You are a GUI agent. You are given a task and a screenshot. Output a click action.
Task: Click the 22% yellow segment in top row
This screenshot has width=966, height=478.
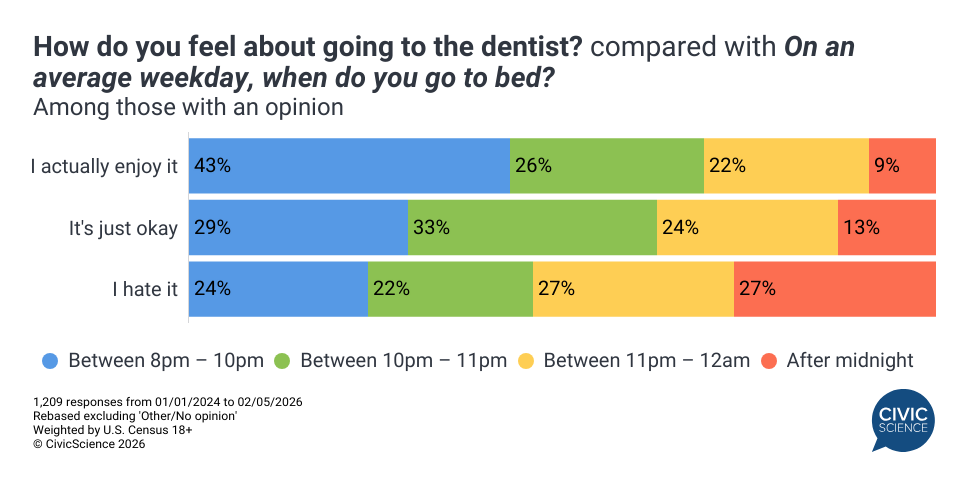786,166
